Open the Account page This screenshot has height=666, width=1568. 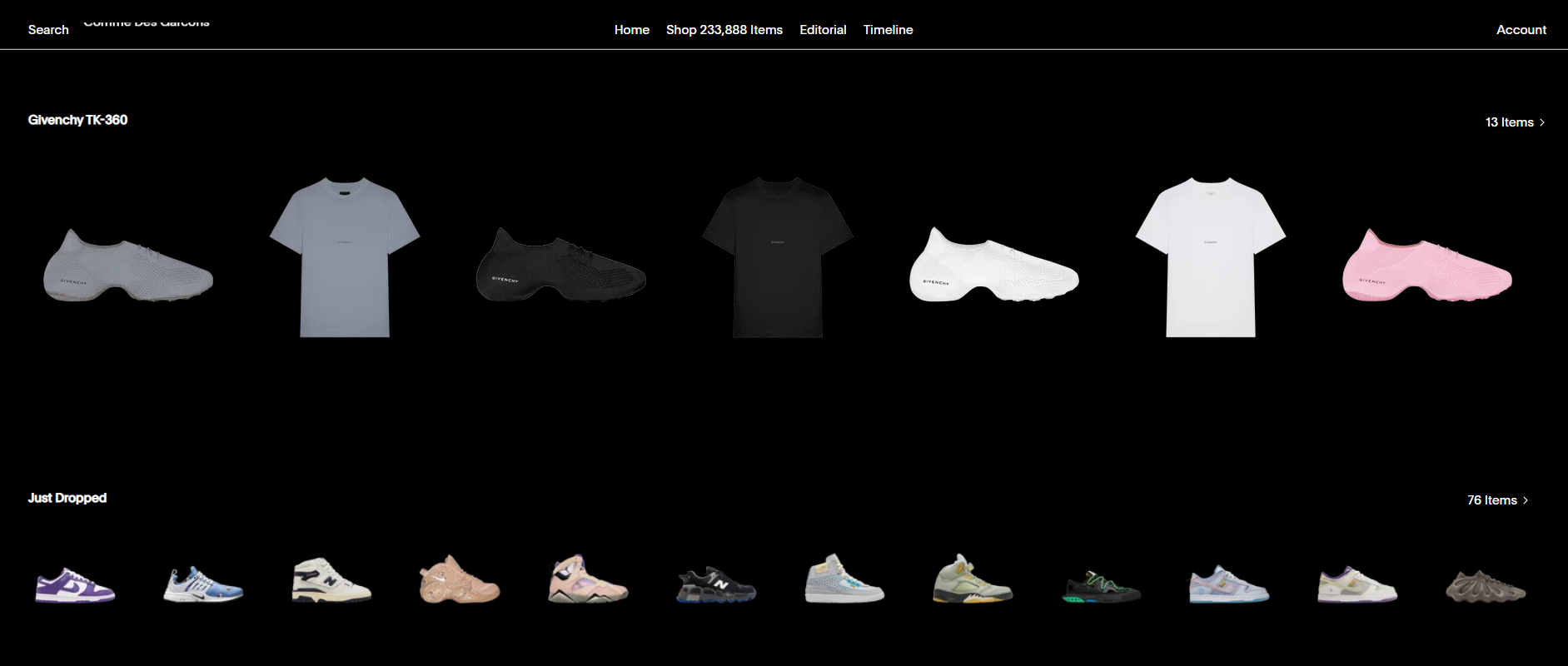tap(1521, 30)
